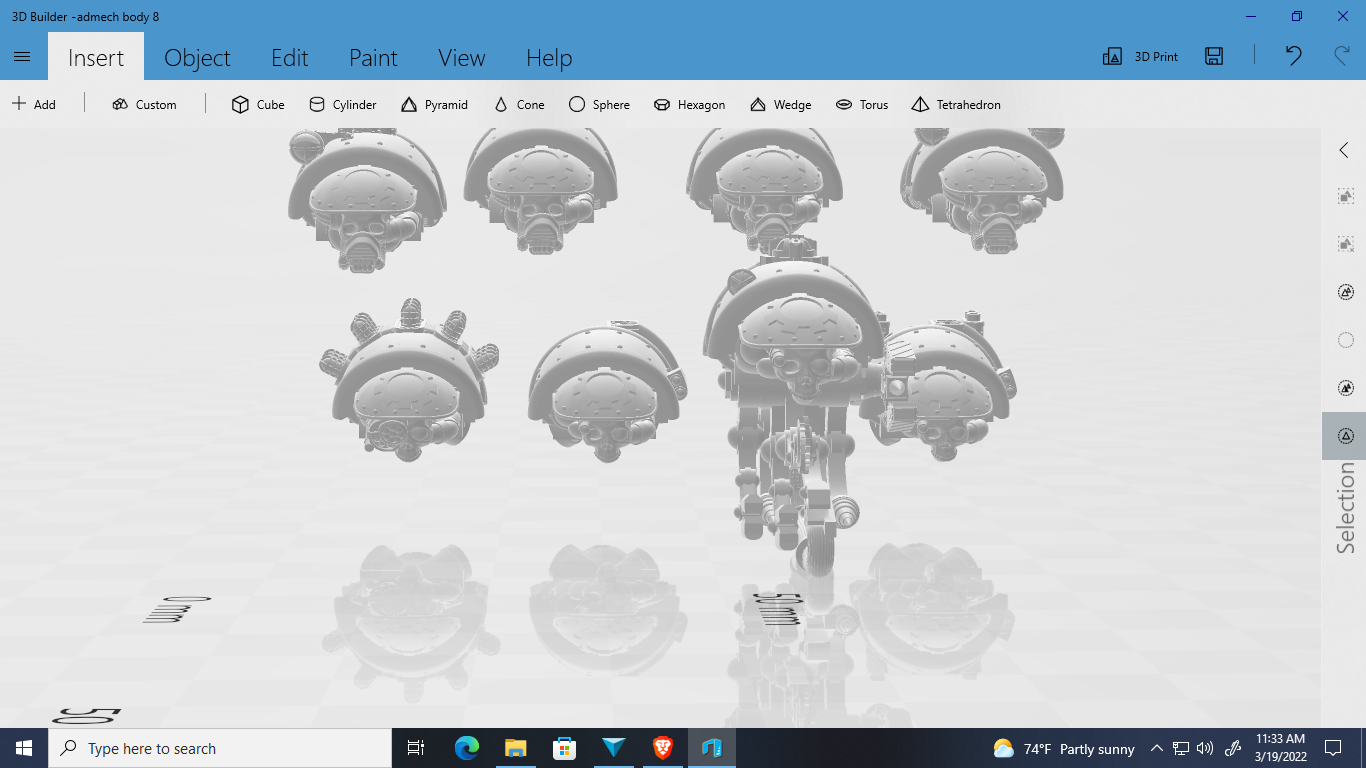Switch to the Insert tab
Image resolution: width=1366 pixels, height=768 pixels.
96,57
